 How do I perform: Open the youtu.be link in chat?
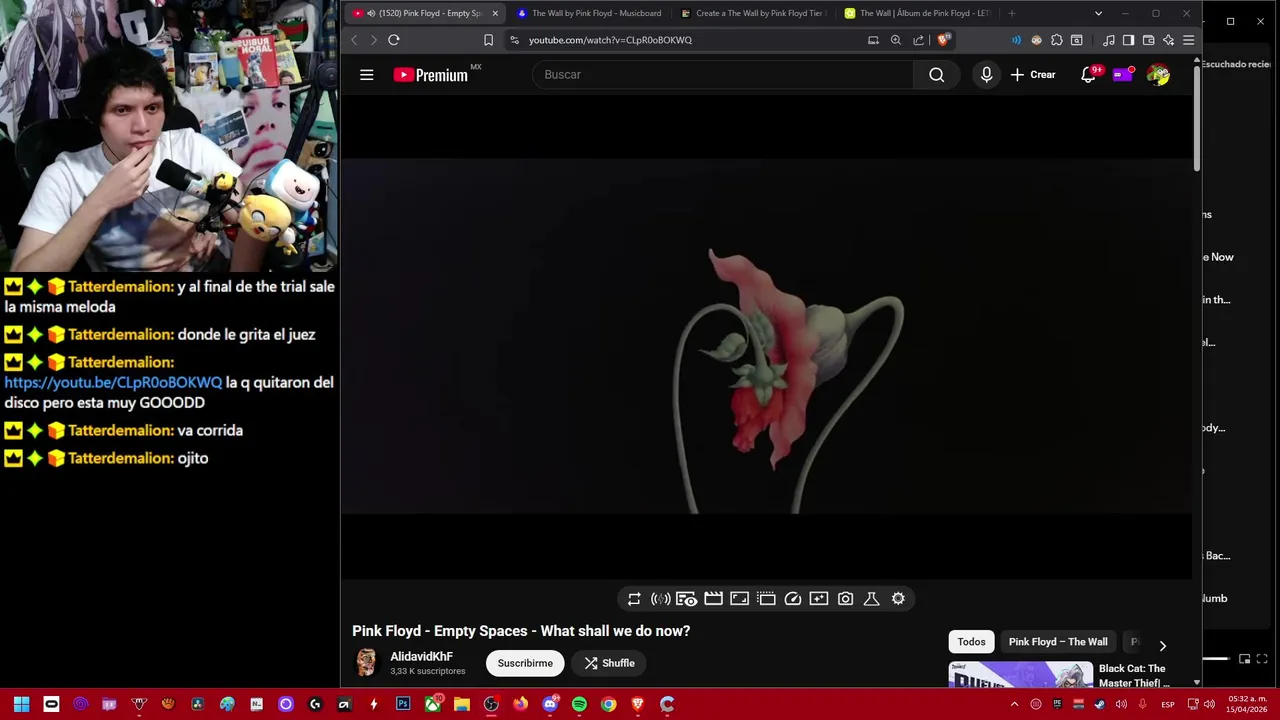[x=113, y=383]
